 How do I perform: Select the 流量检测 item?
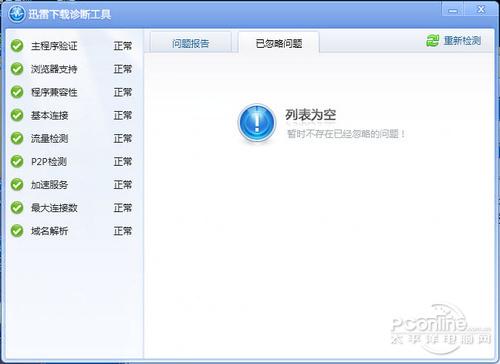(49, 138)
